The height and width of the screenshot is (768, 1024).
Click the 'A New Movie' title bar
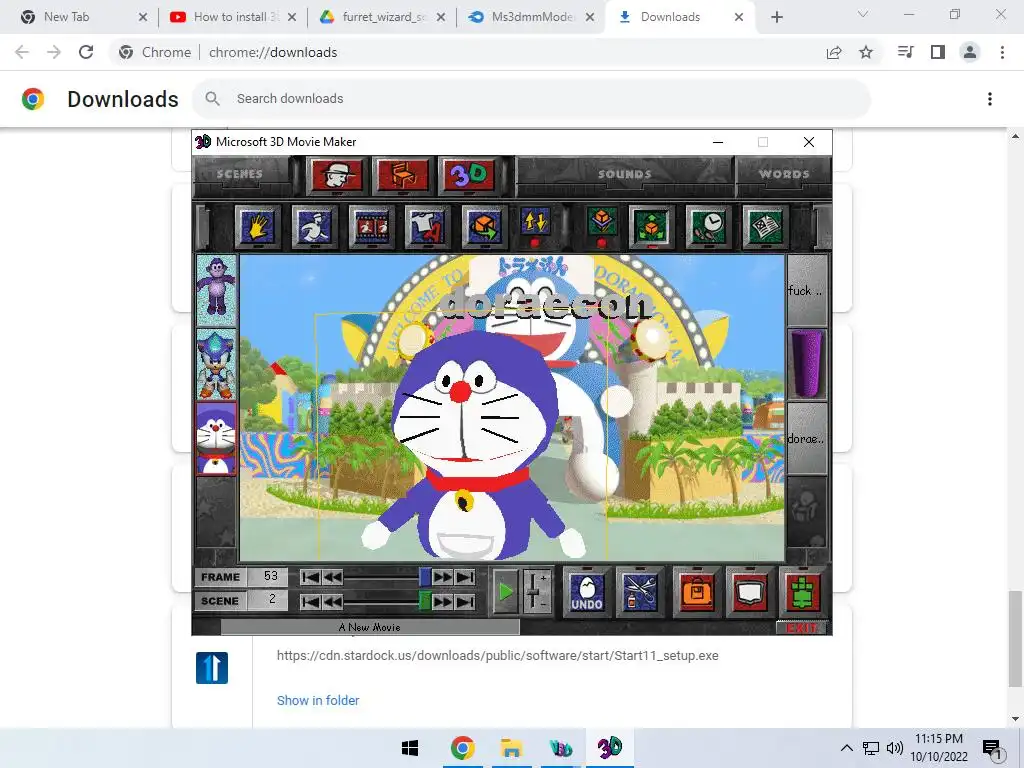(370, 627)
